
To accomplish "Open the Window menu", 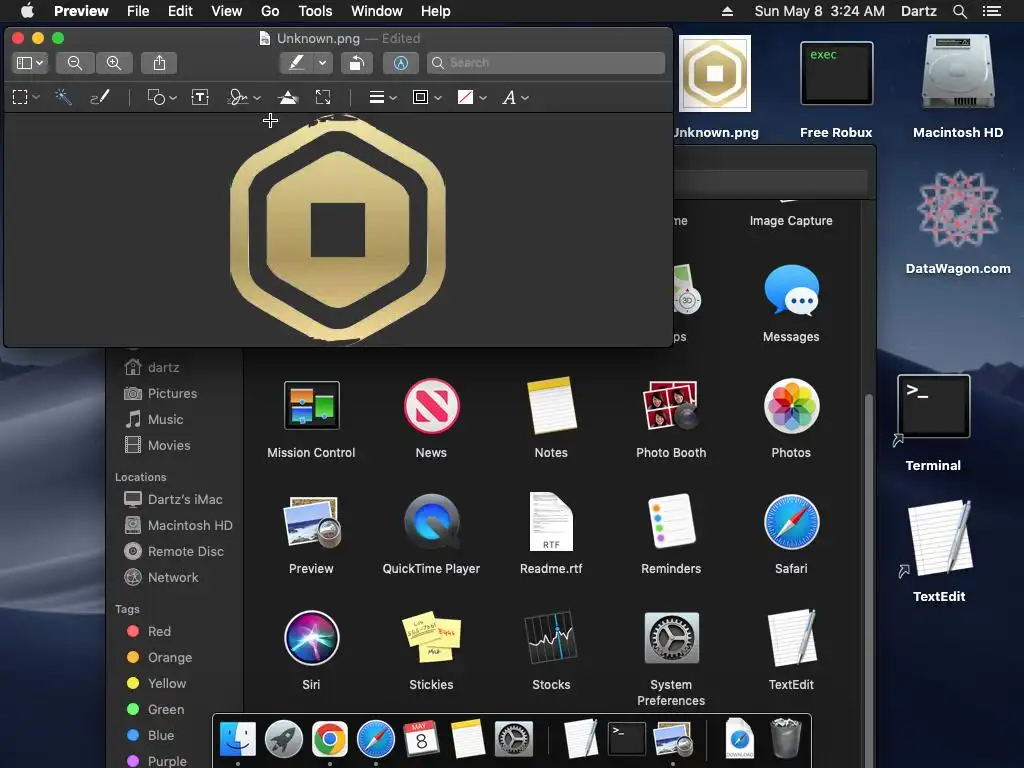I will click(x=377, y=11).
